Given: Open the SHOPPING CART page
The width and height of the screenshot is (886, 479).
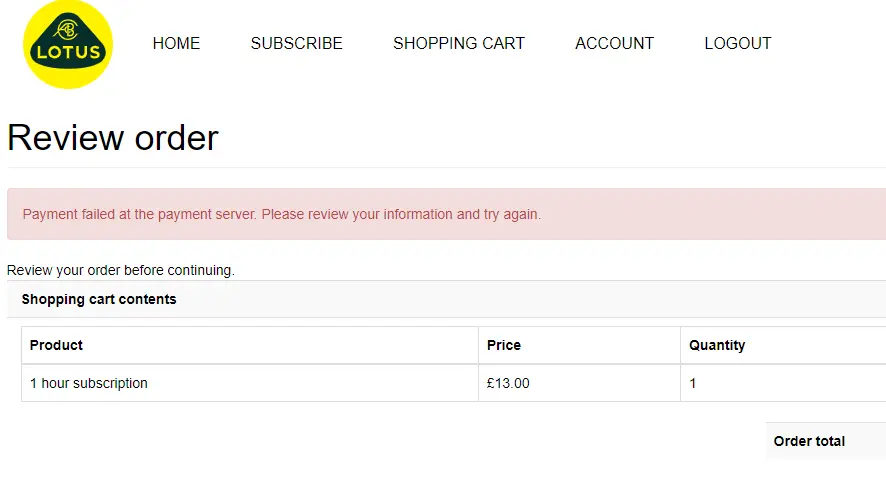Looking at the screenshot, I should tap(458, 43).
